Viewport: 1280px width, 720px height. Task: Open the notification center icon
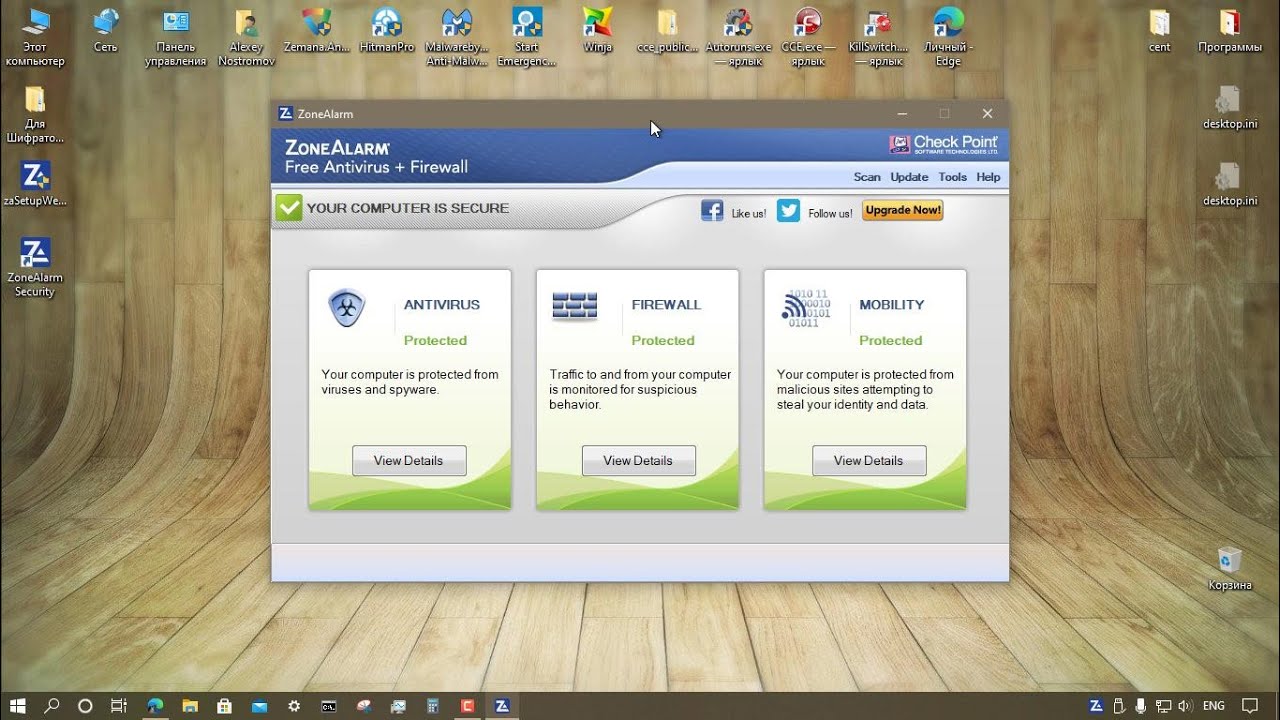1250,706
